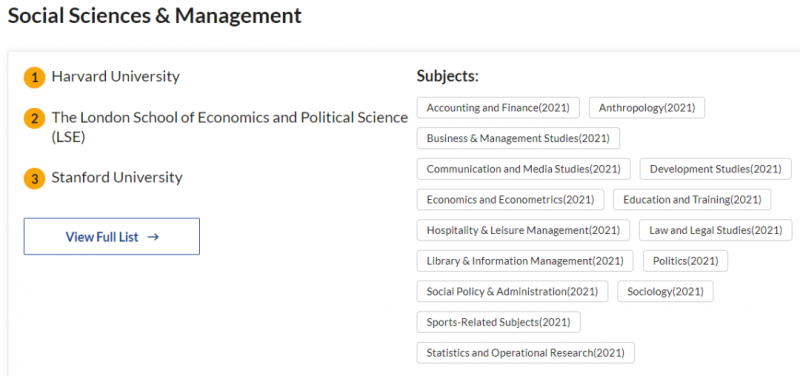Select Statistics and Operational Research(2021)
800x376 pixels.
point(526,353)
